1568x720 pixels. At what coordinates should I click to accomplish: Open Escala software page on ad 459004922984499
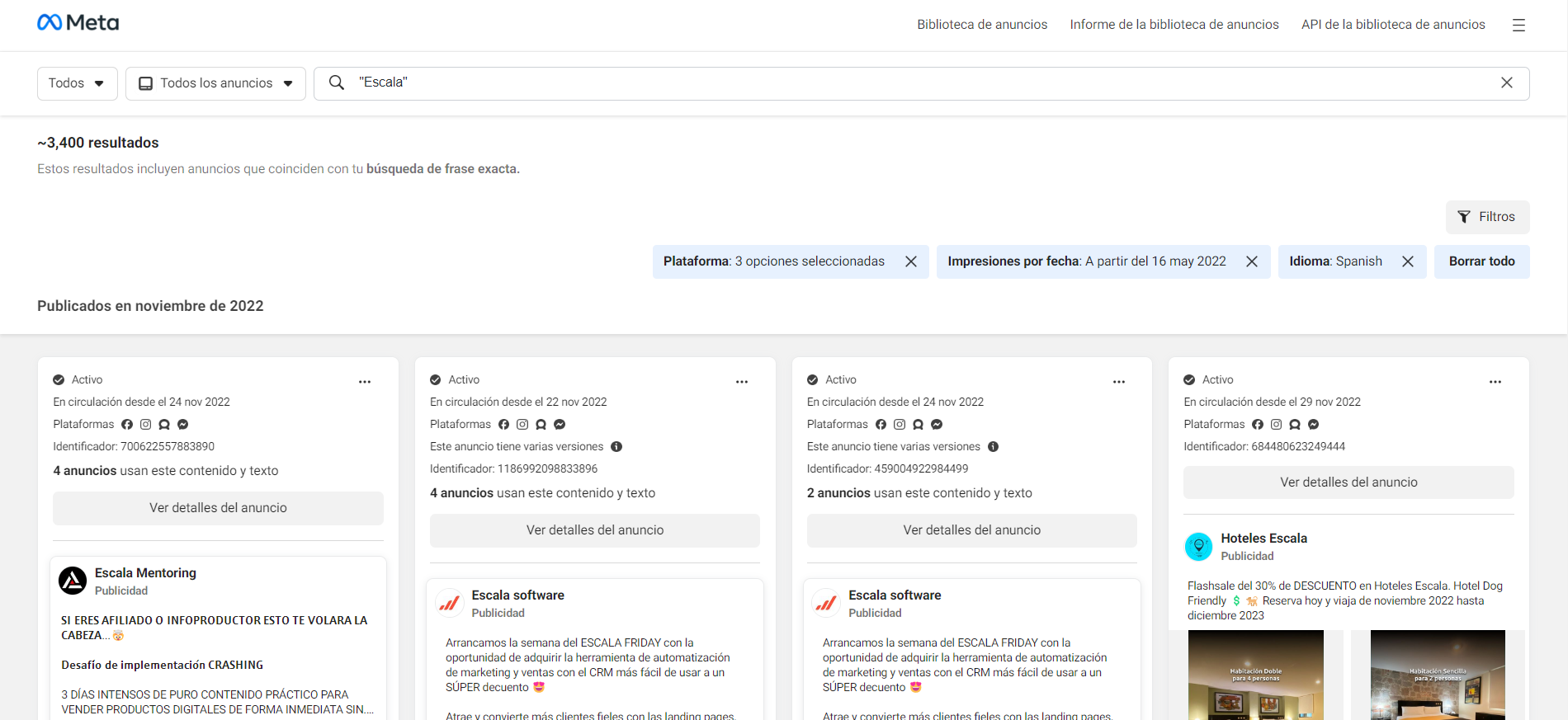coord(895,595)
